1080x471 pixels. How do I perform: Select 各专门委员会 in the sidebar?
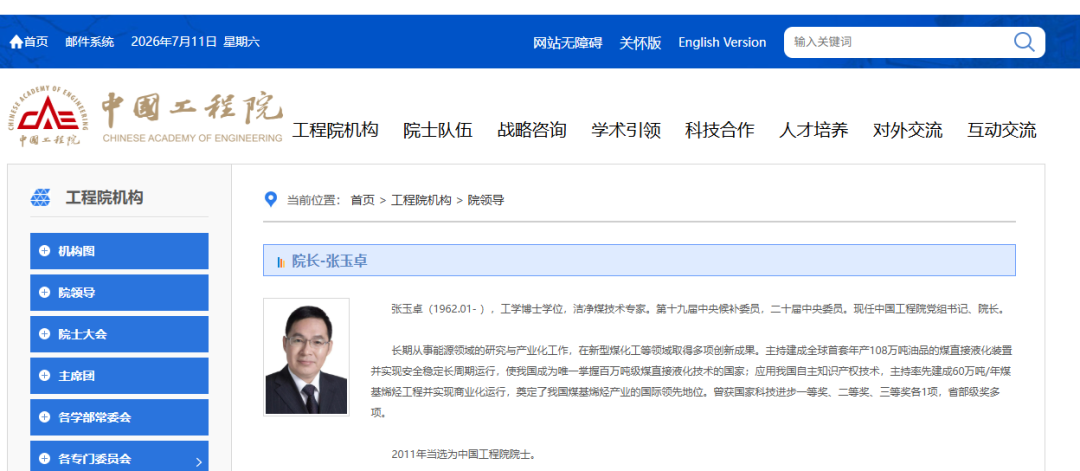coord(119,456)
